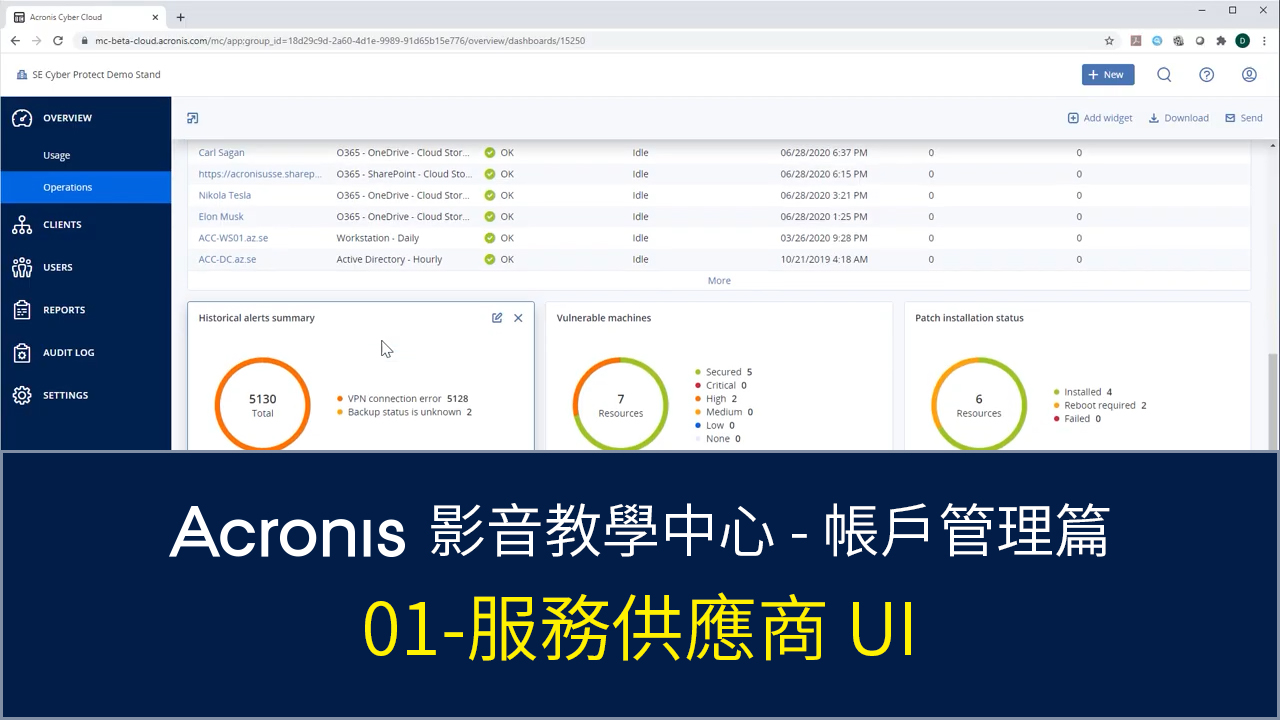Click Workstation - Daily plan cell

click(378, 238)
